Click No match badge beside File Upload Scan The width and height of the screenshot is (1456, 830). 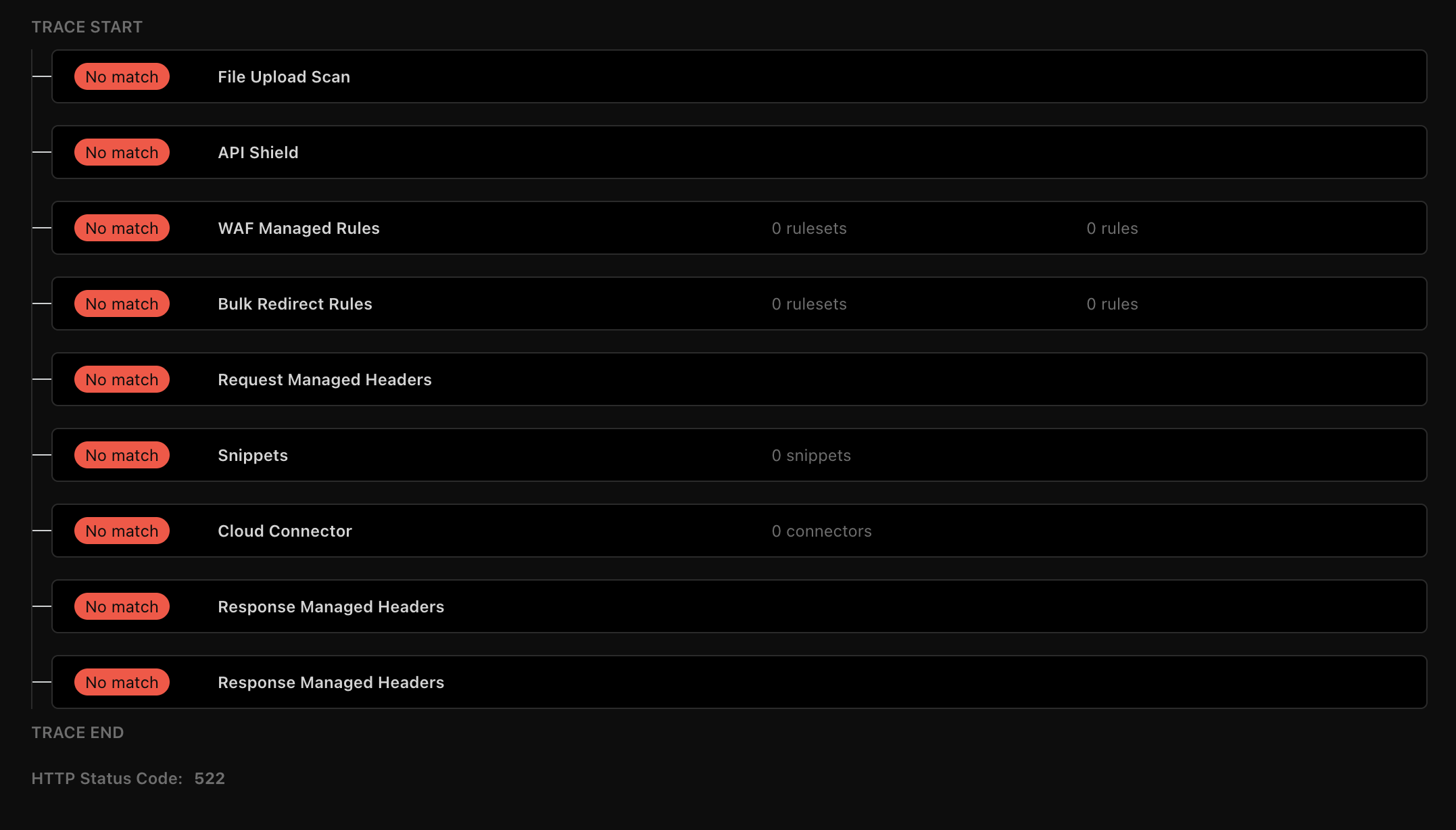point(122,77)
